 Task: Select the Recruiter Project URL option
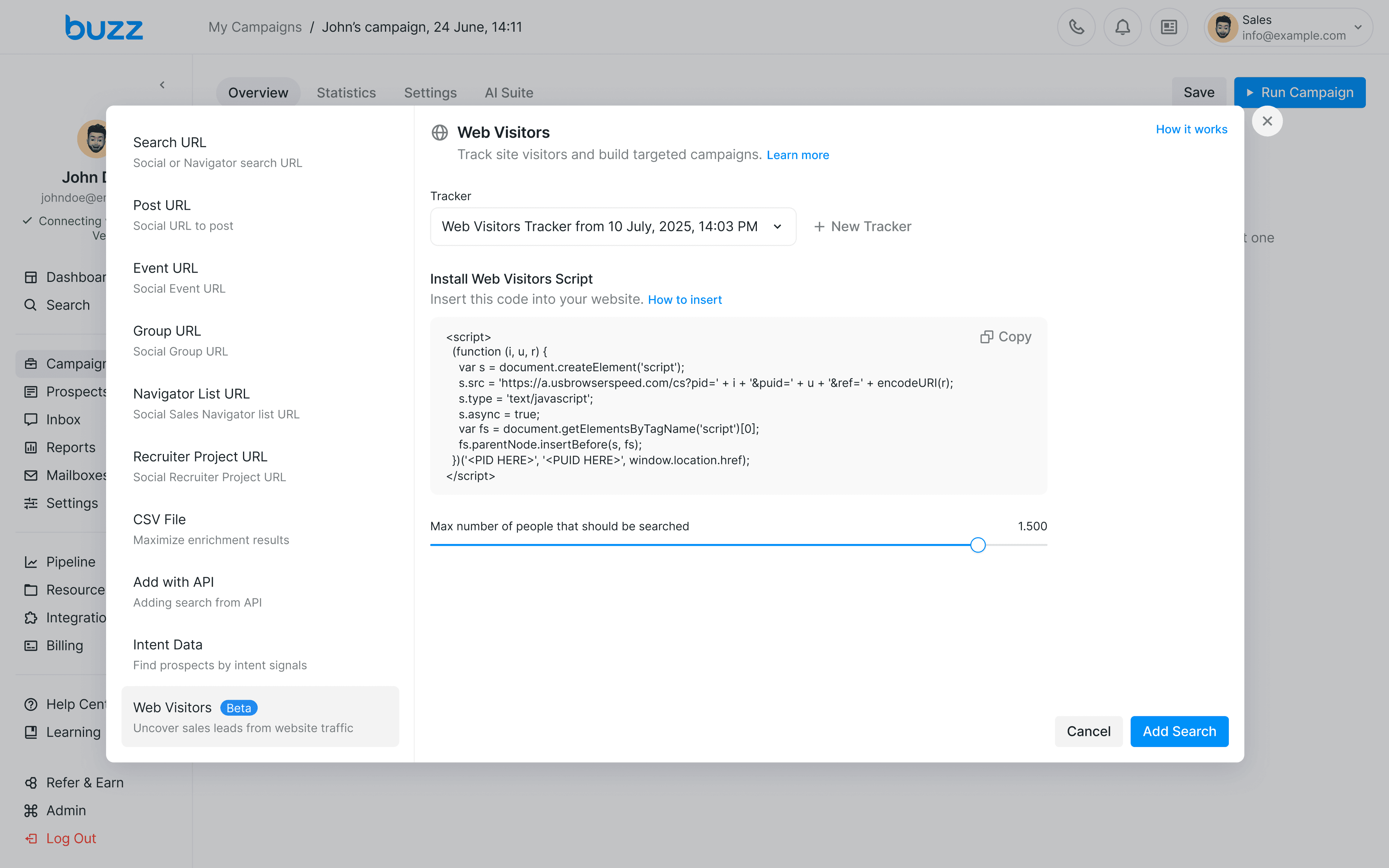(260, 466)
